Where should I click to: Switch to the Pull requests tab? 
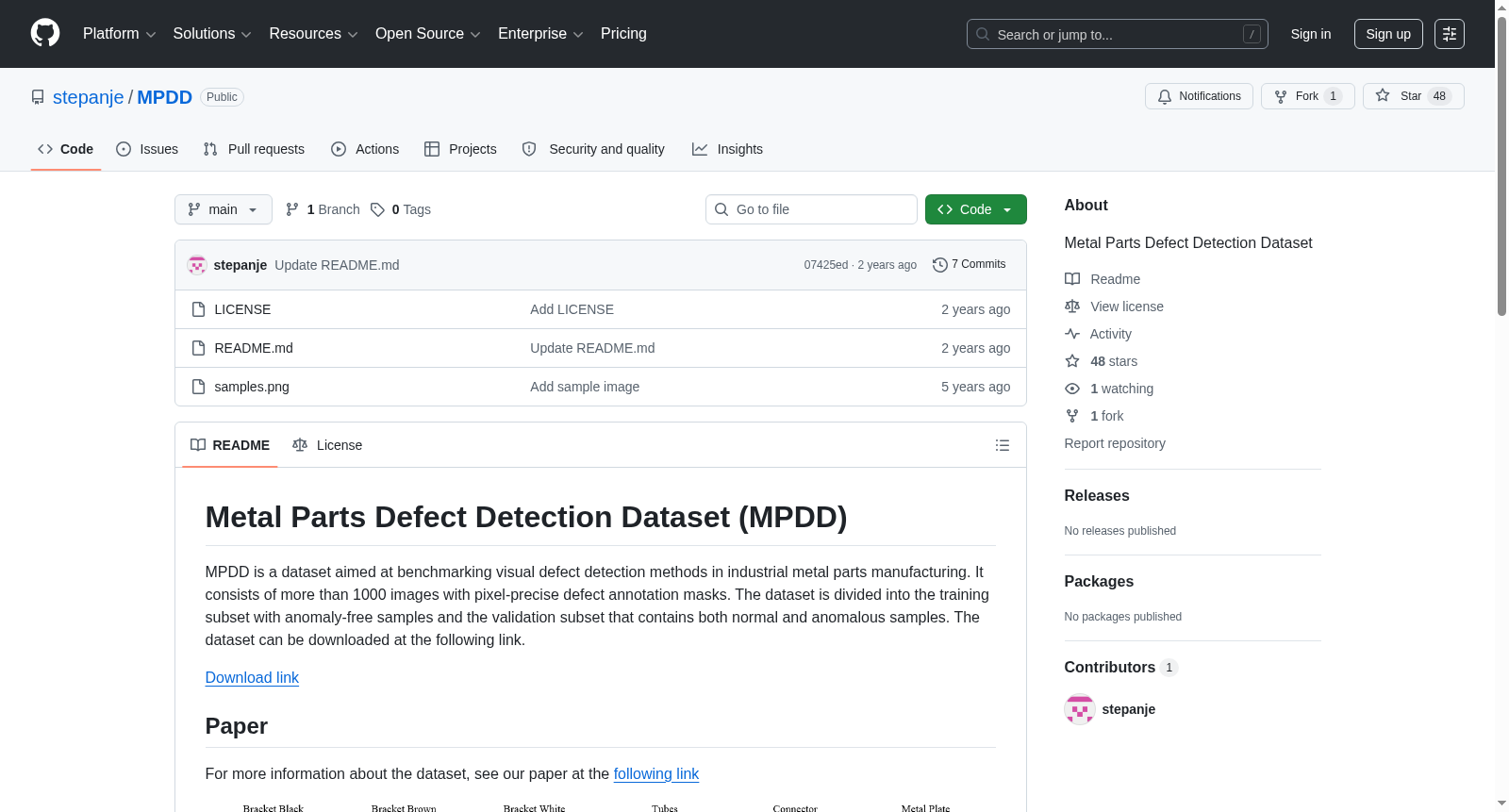(x=254, y=149)
